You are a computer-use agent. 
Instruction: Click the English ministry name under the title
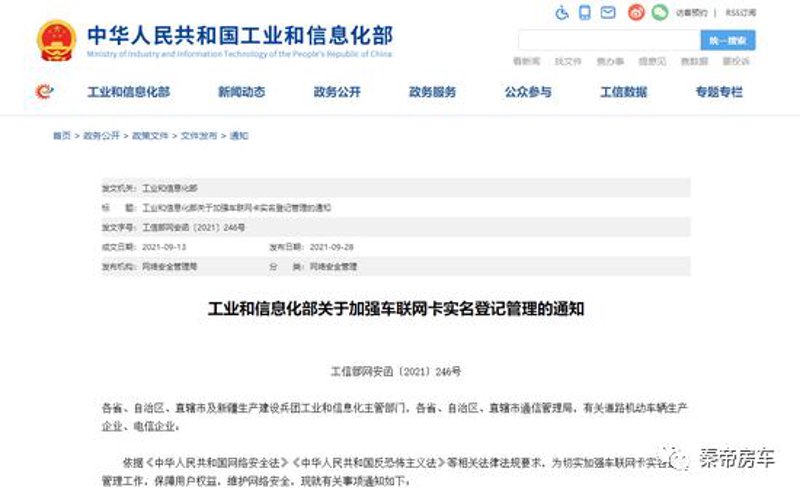[x=239, y=54]
